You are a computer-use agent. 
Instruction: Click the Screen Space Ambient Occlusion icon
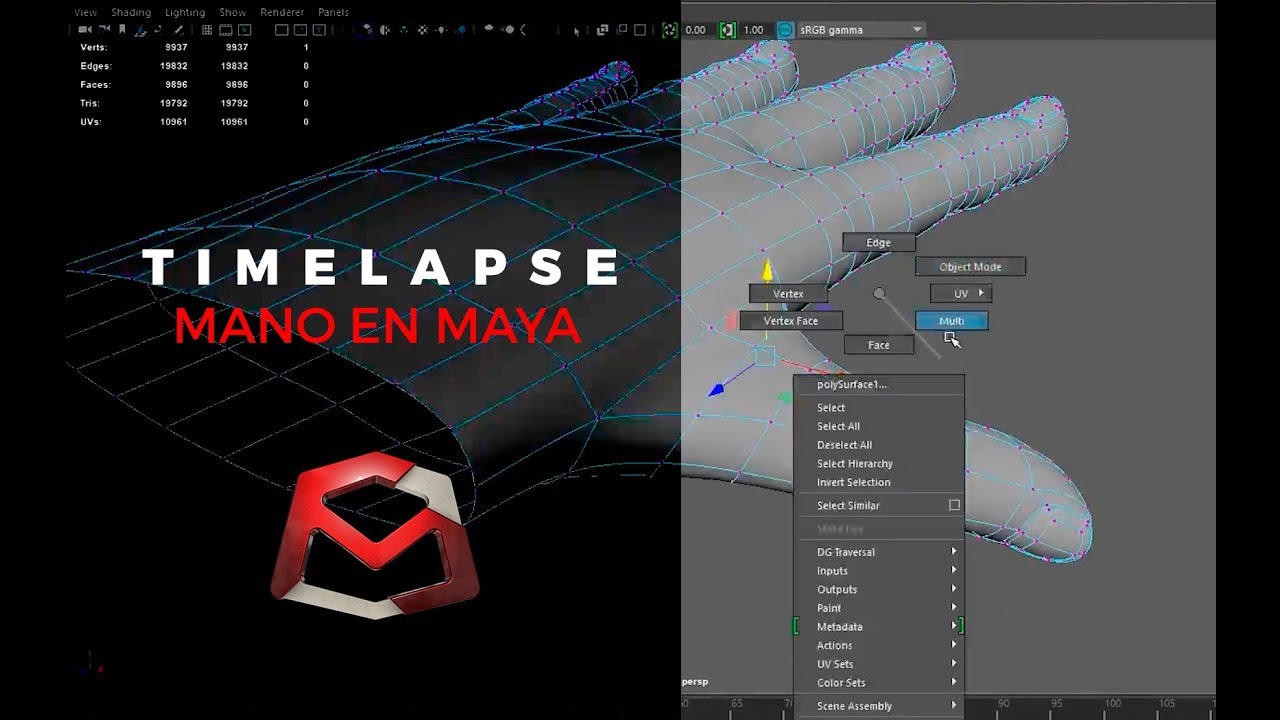point(489,29)
